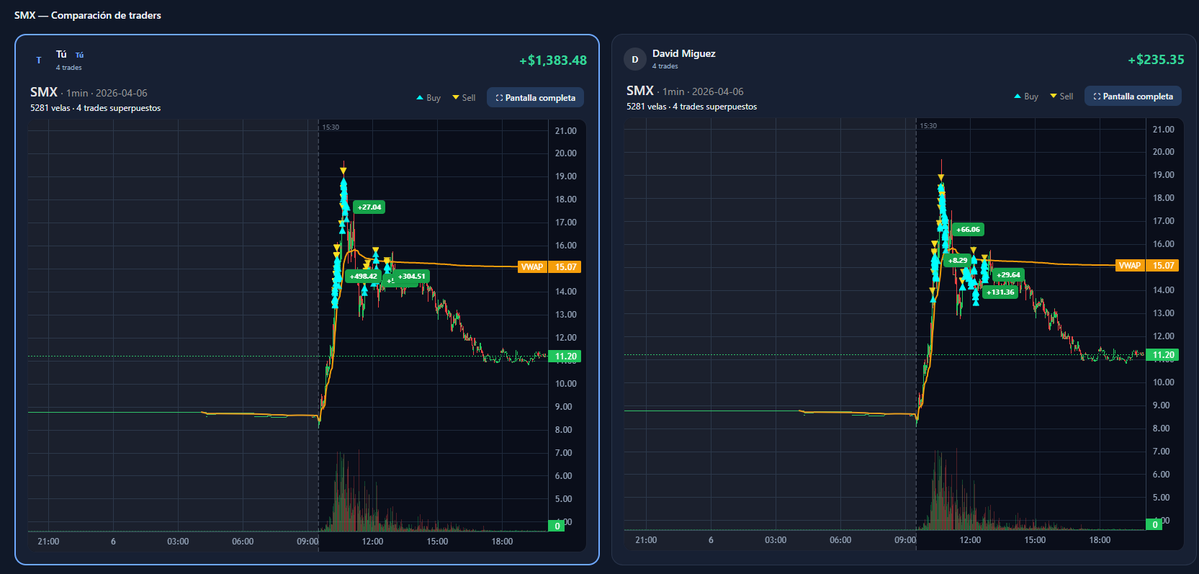Screen dimensions: 1199x574
Task: Click the 15:30 session marker in David Miguez's chart
Action: [928, 126]
